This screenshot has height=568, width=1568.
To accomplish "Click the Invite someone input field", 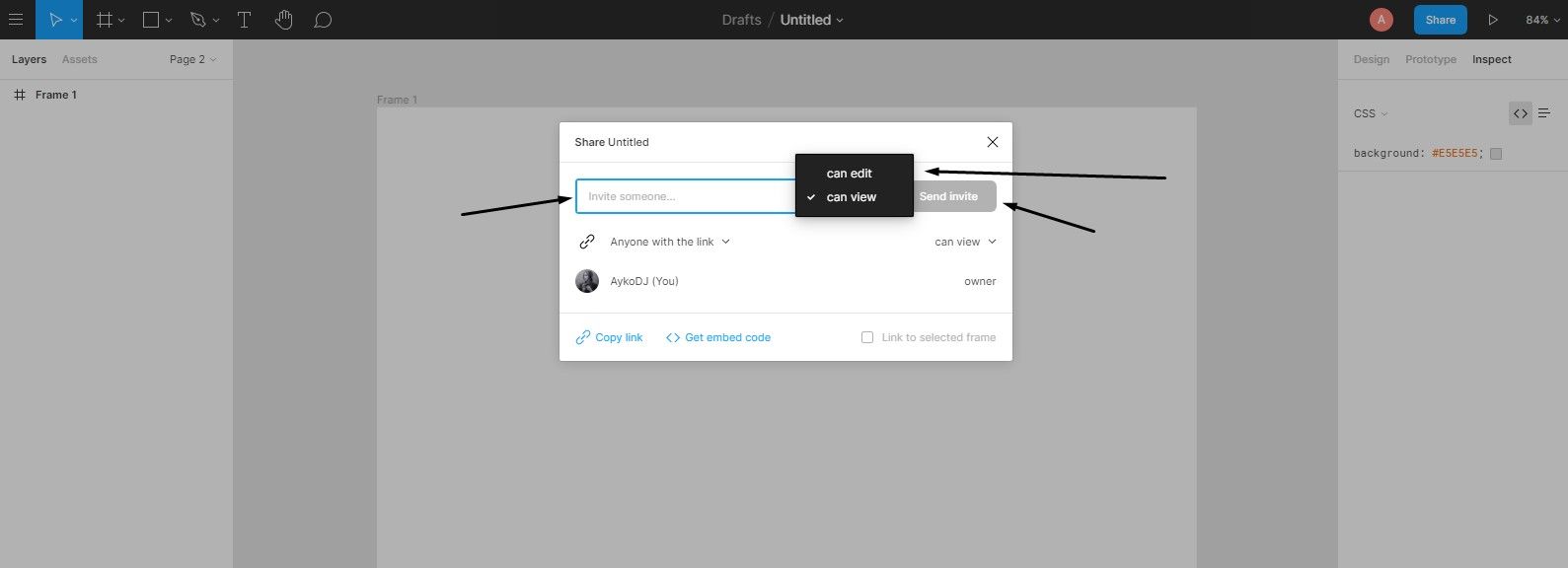I will 686,196.
